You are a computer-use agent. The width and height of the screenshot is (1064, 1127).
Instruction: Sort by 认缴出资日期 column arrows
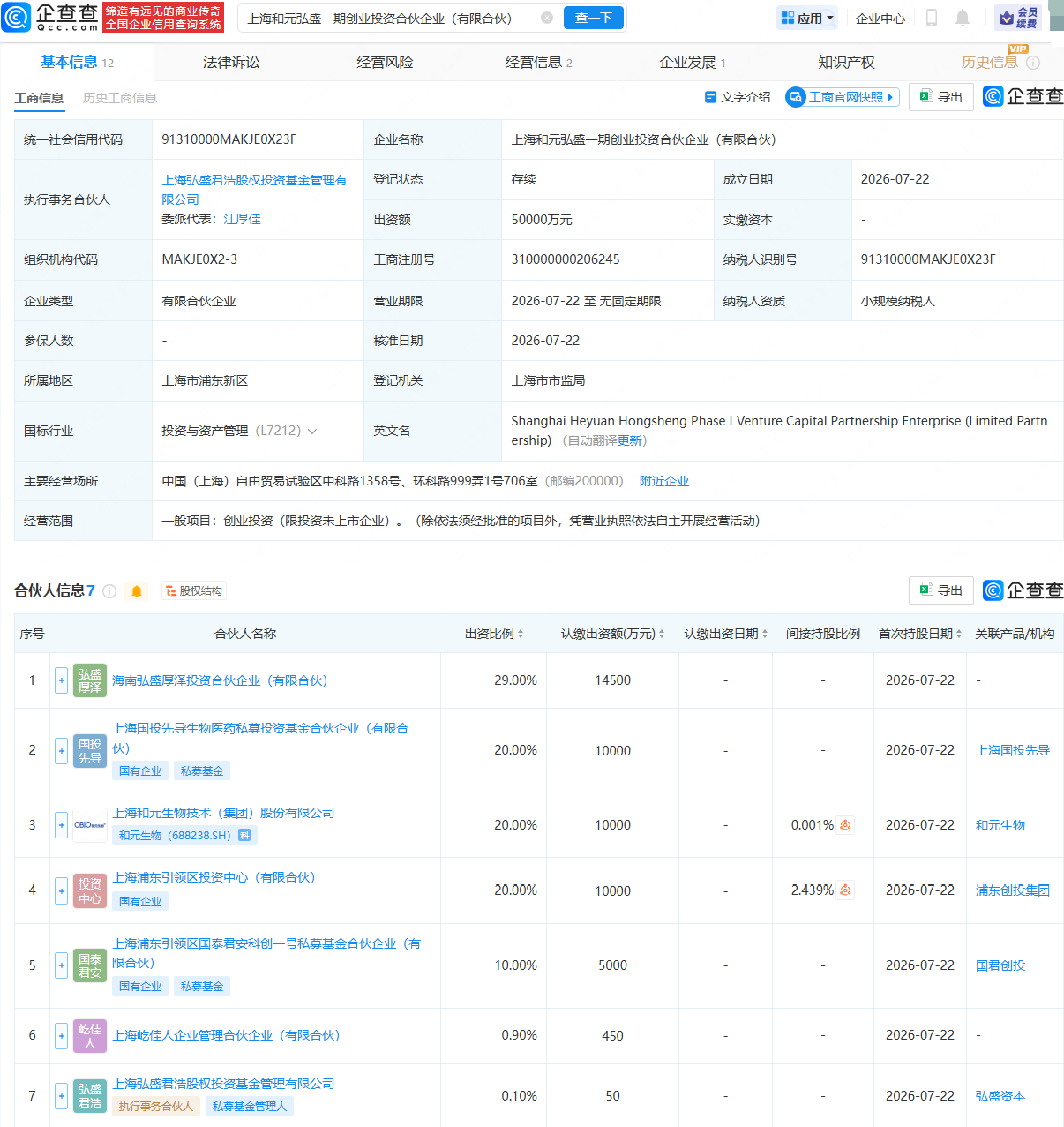click(765, 634)
